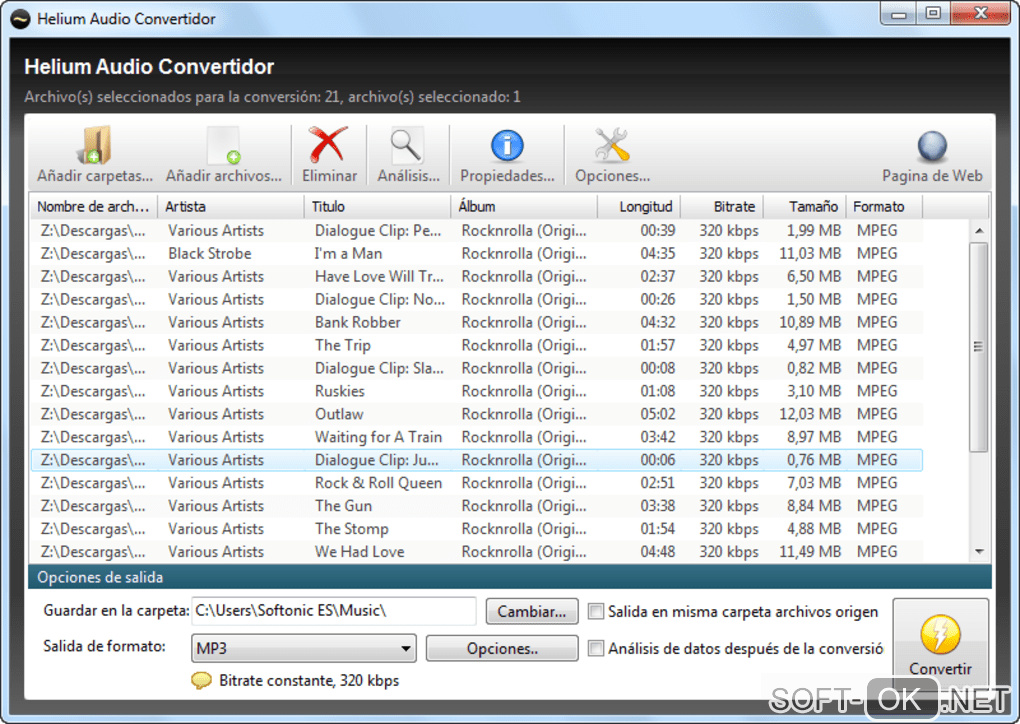Enable Análisis de datos después de conversión
The height and width of the screenshot is (724, 1020).
[595, 649]
